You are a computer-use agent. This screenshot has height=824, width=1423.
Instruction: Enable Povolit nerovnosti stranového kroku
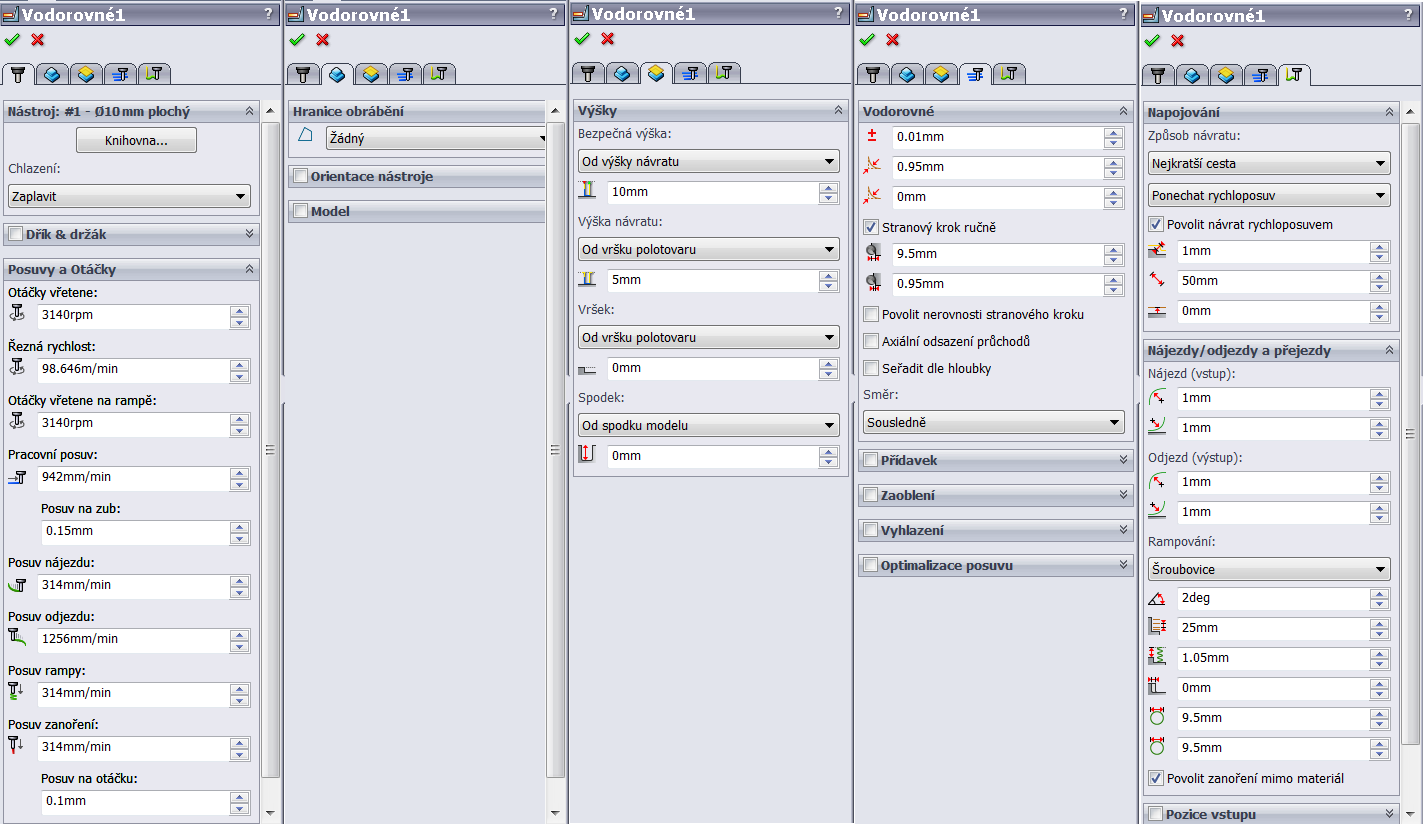click(x=871, y=314)
